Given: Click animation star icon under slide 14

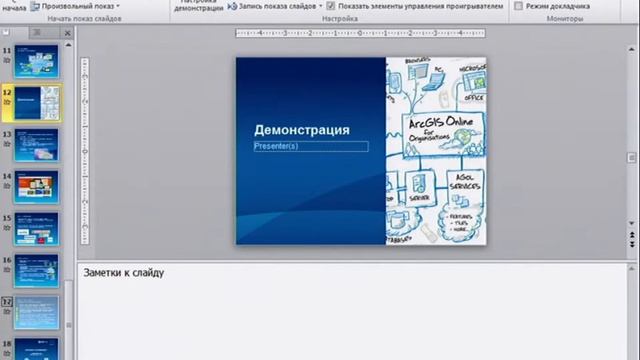Looking at the screenshot, I should (7, 186).
